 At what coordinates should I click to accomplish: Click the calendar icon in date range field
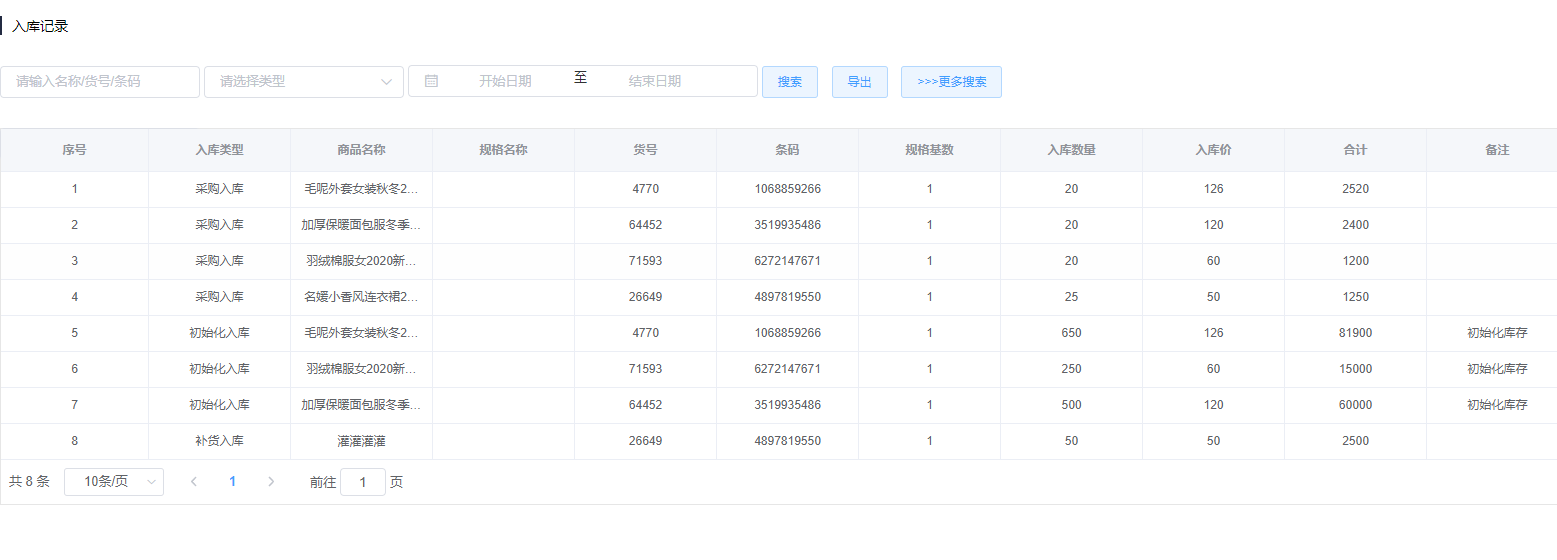pyautogui.click(x=431, y=81)
